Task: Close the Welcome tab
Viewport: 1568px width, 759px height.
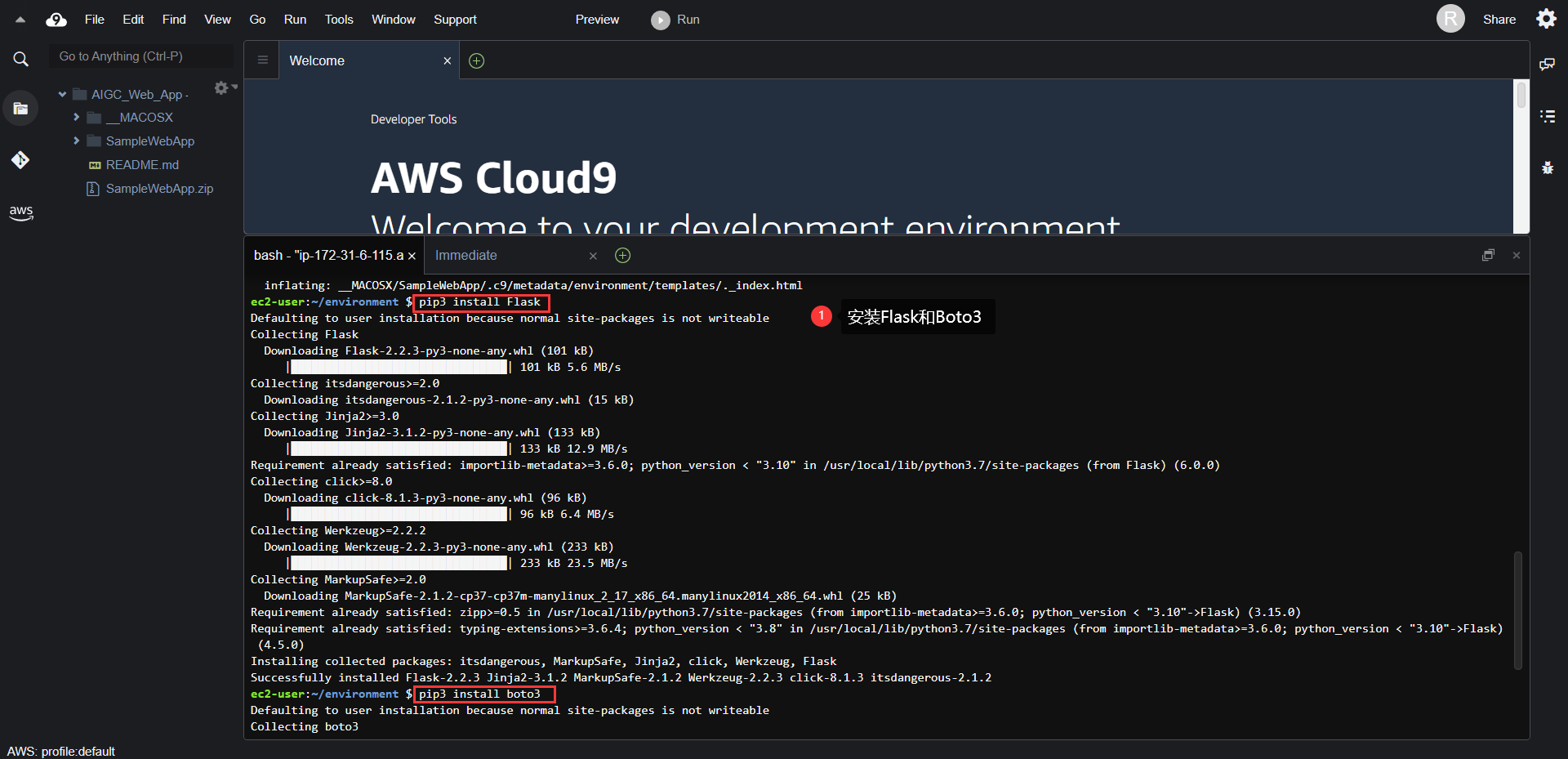Action: [x=447, y=60]
